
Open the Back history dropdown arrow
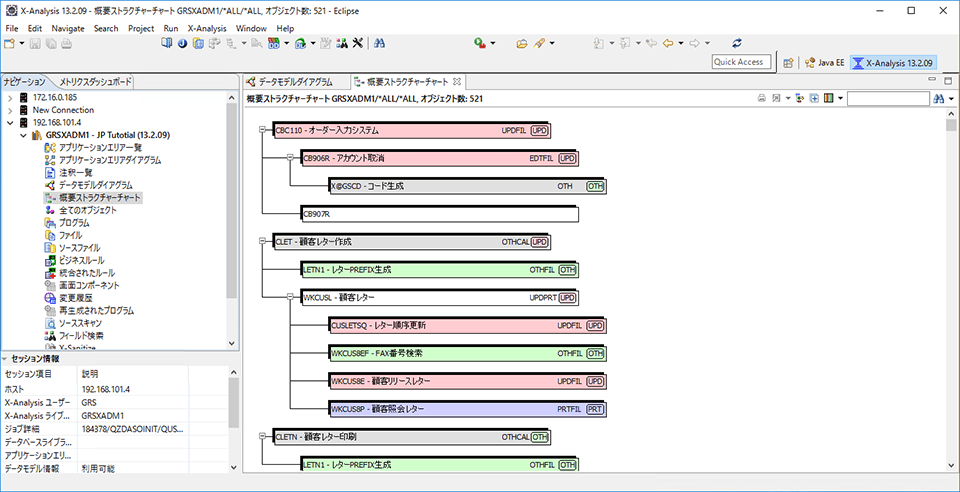[x=681, y=43]
